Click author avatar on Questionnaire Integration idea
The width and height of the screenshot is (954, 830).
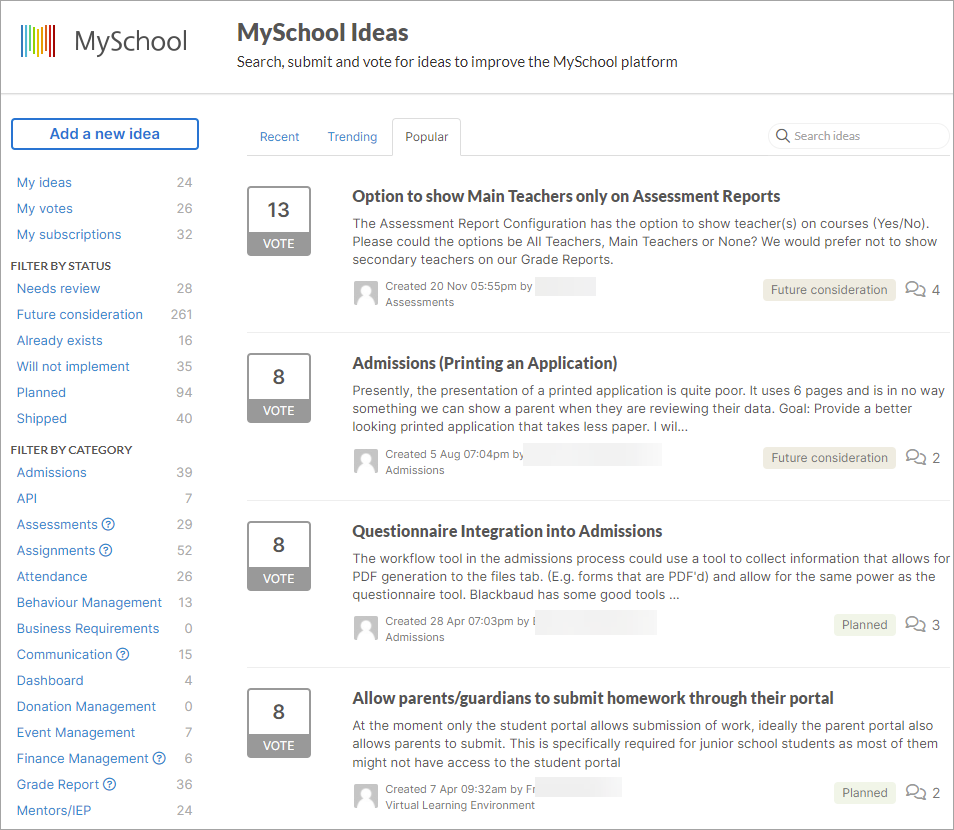tap(366, 629)
